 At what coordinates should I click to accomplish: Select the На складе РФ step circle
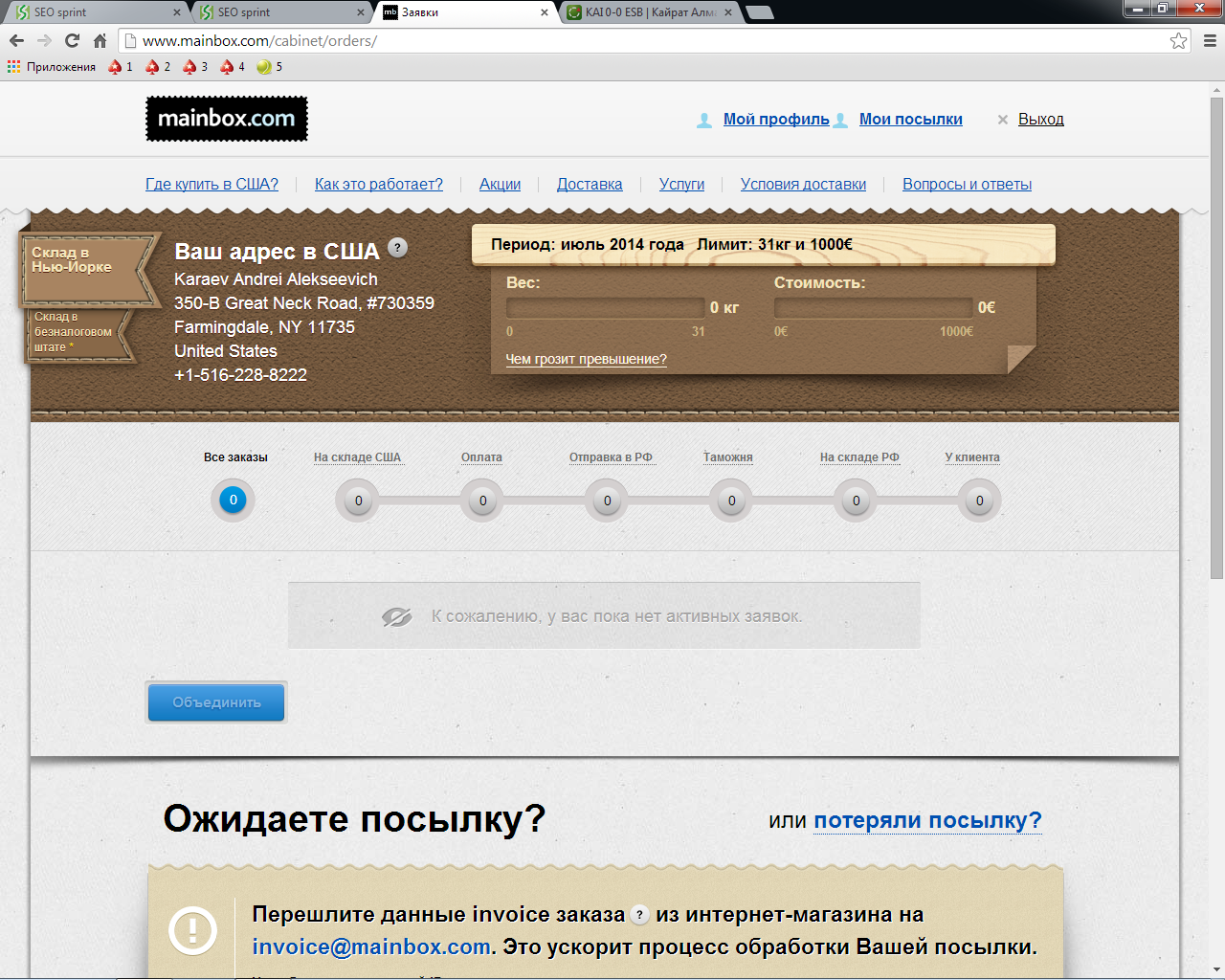856,501
